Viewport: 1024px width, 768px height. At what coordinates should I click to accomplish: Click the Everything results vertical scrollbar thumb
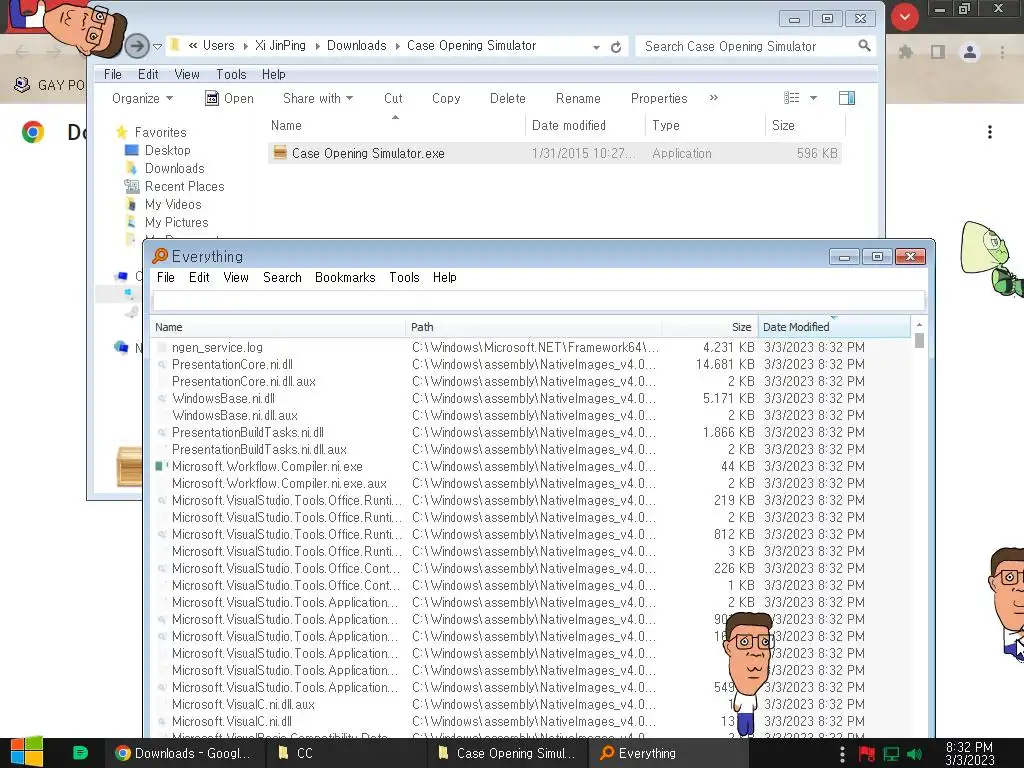click(x=920, y=340)
